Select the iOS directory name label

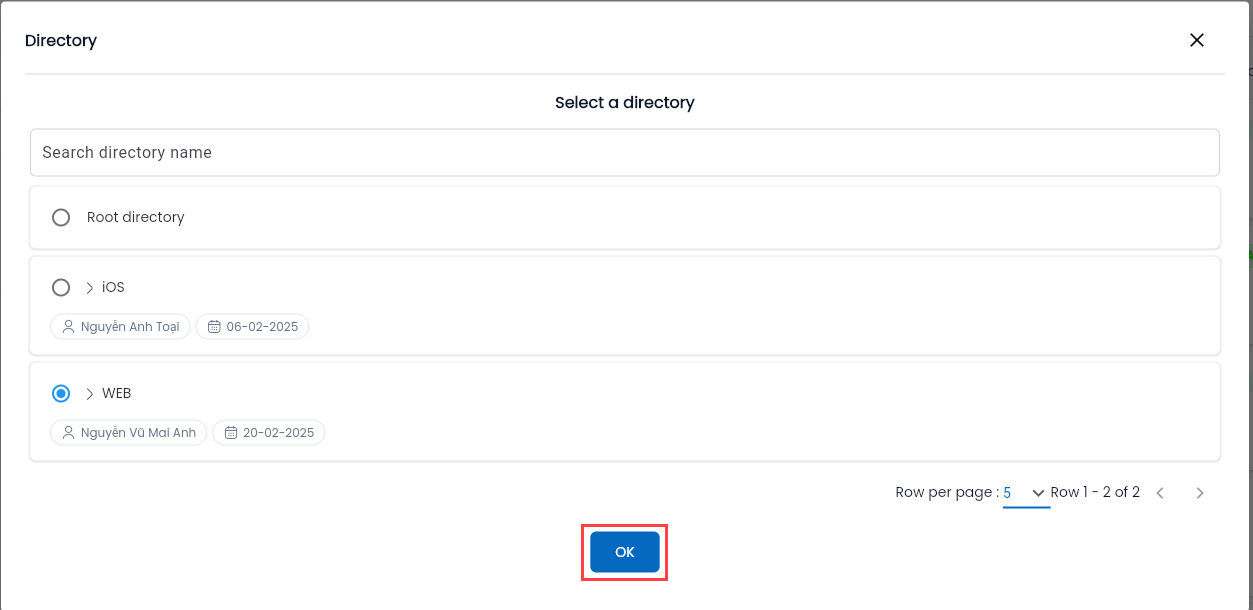coord(113,288)
